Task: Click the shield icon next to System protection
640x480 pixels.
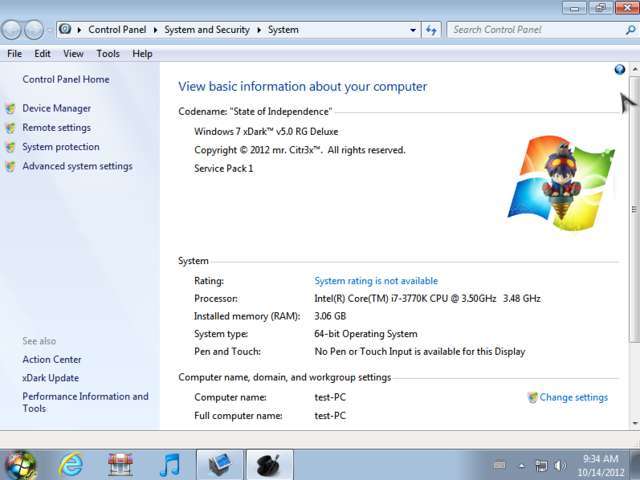Action: click(11, 147)
